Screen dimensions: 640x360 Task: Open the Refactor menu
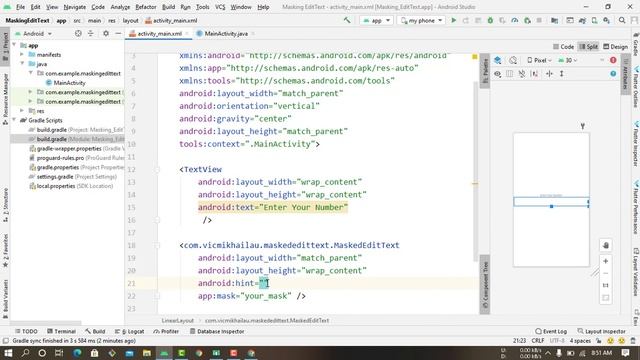point(146,7)
